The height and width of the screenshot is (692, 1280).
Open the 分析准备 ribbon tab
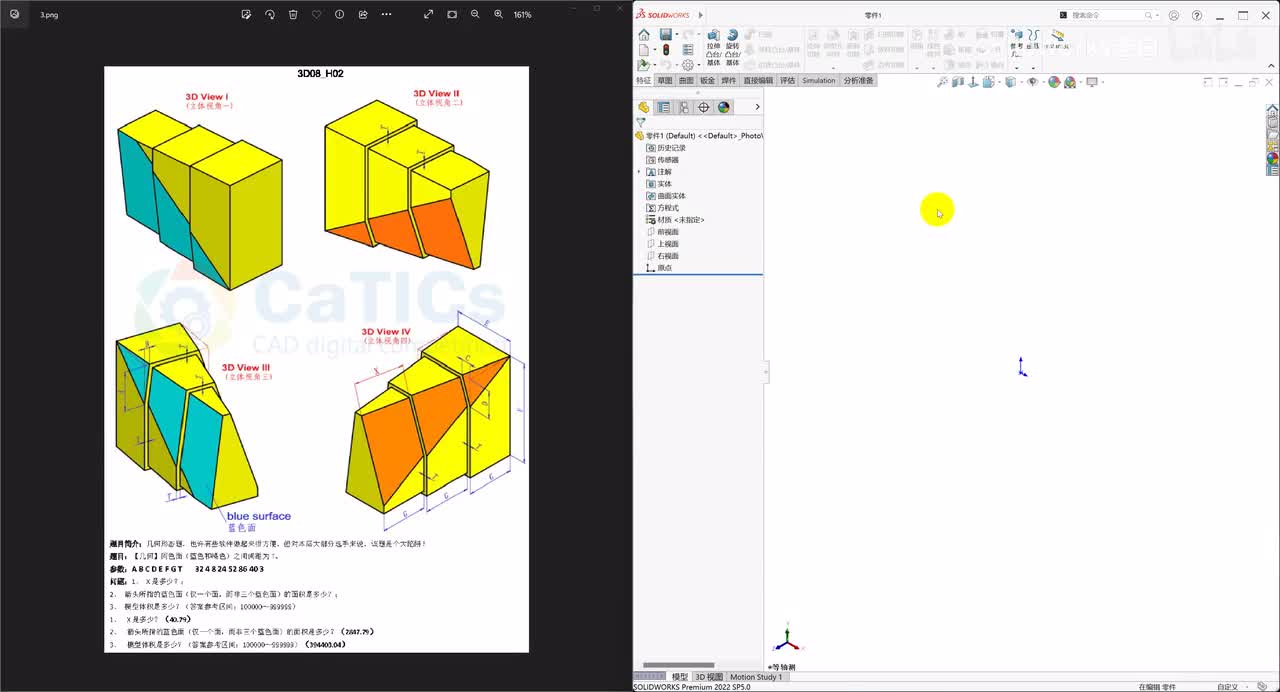pos(858,81)
